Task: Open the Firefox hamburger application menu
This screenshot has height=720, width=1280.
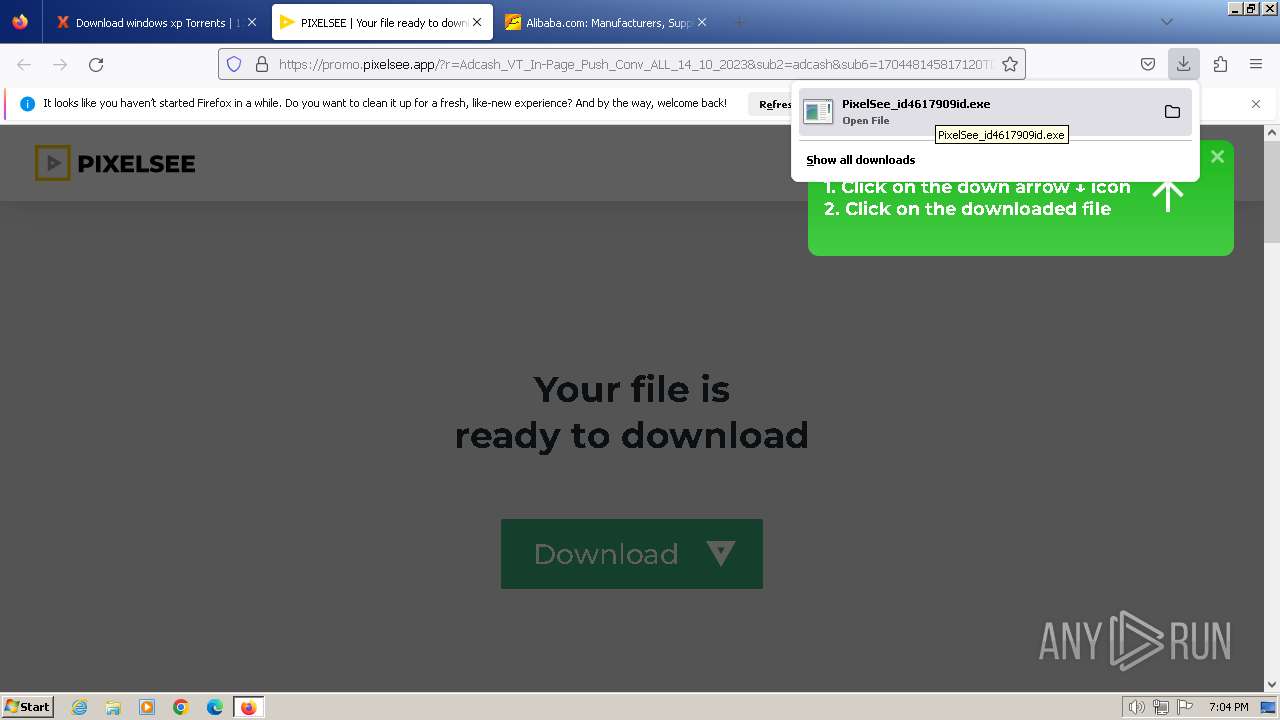Action: click(x=1256, y=64)
